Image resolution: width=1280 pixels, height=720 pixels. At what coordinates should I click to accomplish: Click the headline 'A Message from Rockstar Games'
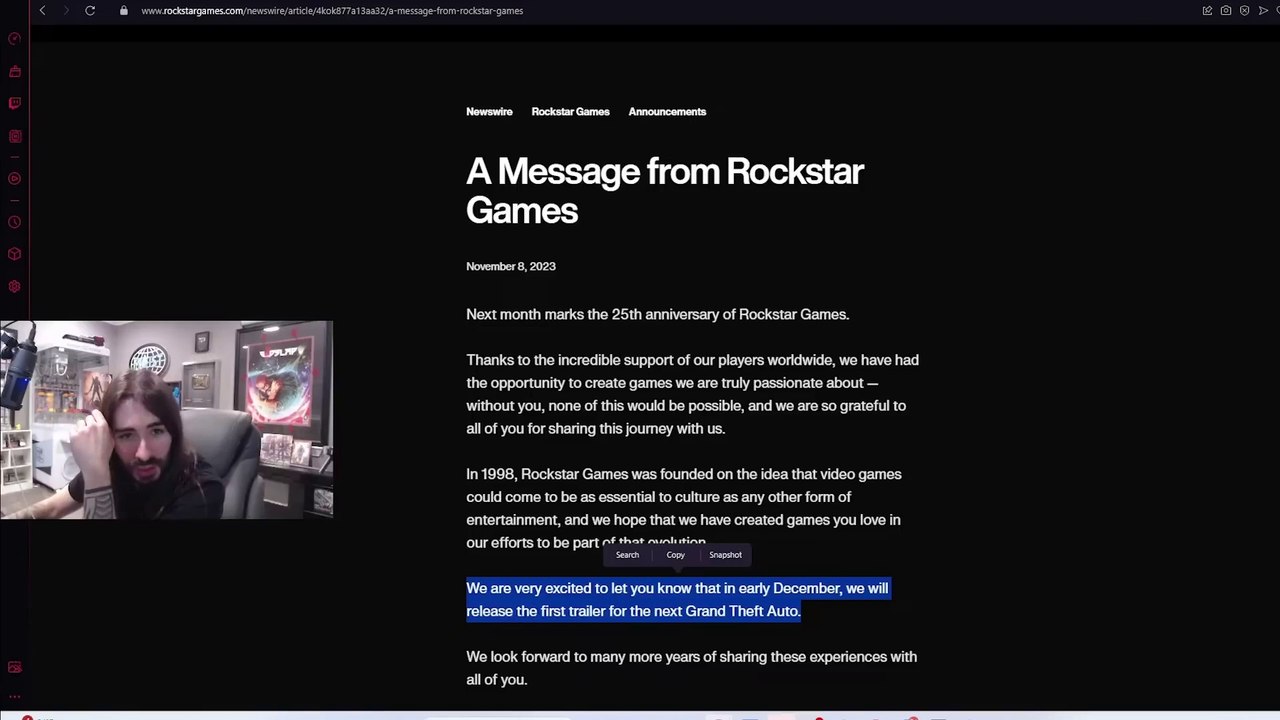(665, 191)
